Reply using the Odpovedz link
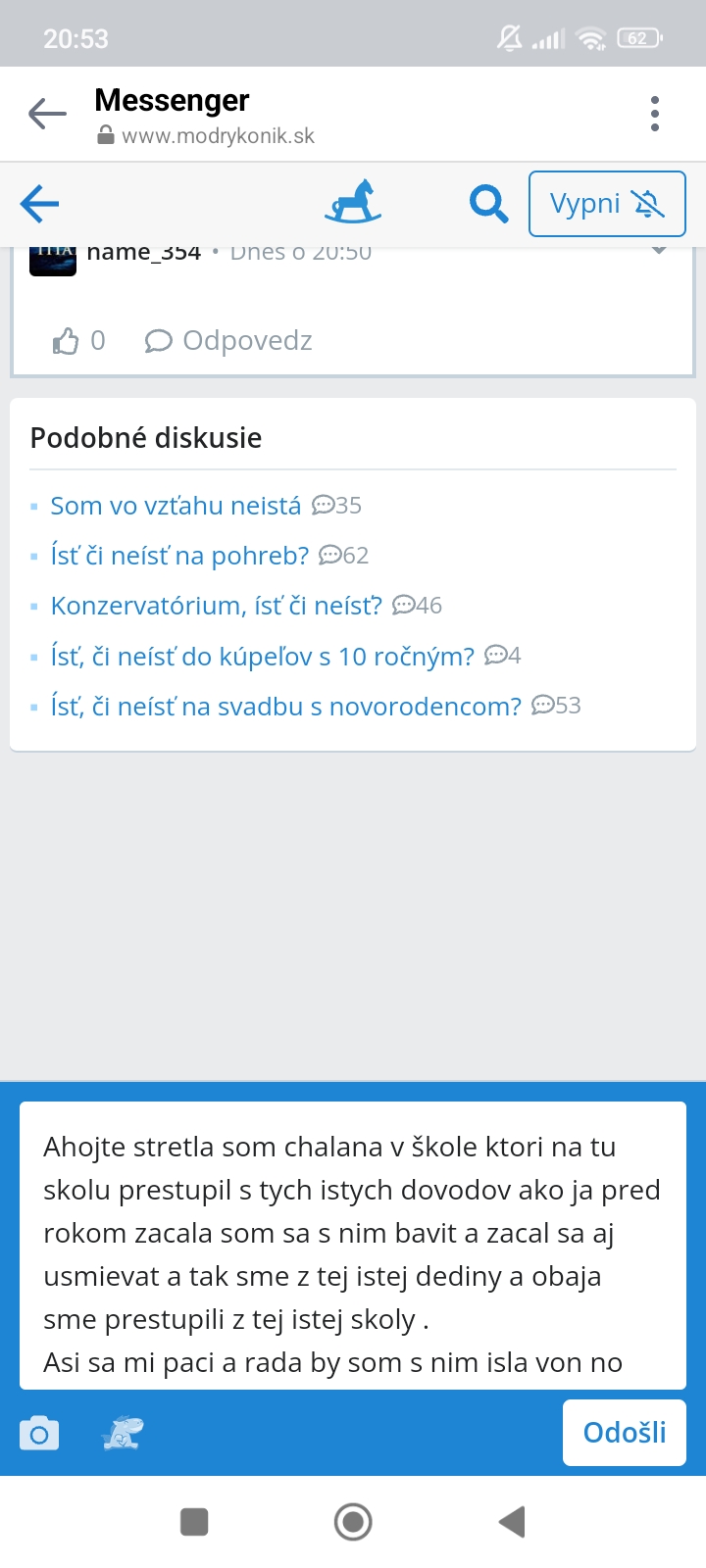Viewport: 706px width, 1568px height. 229,341
